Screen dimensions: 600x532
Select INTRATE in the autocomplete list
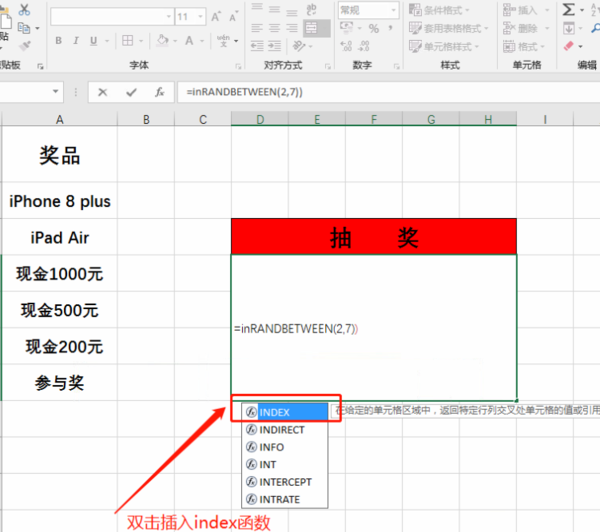tap(285, 499)
